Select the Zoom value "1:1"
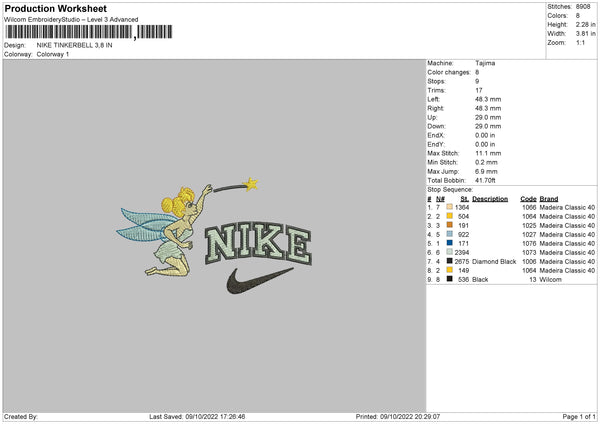 (580, 42)
